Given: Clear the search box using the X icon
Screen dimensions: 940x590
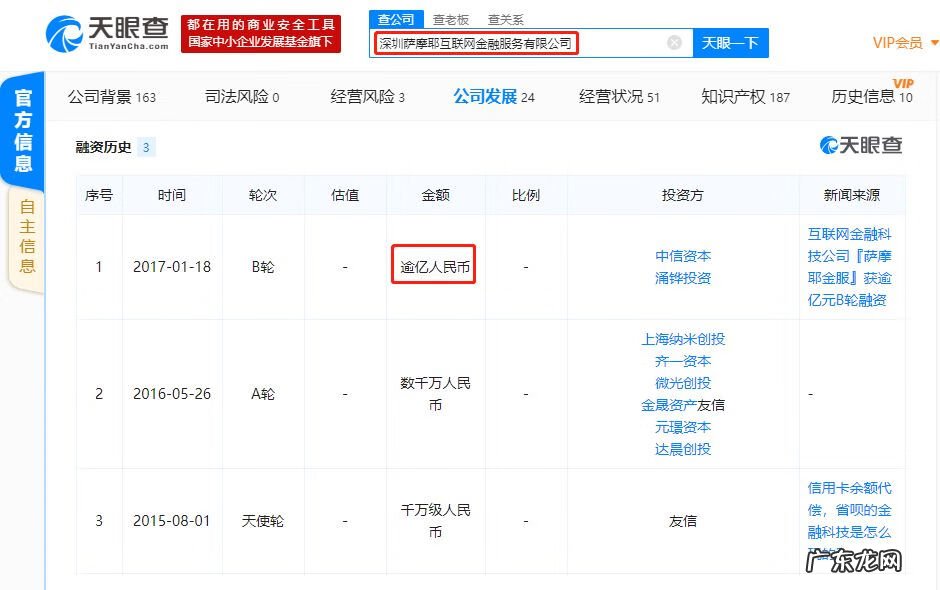Looking at the screenshot, I should click(675, 42).
